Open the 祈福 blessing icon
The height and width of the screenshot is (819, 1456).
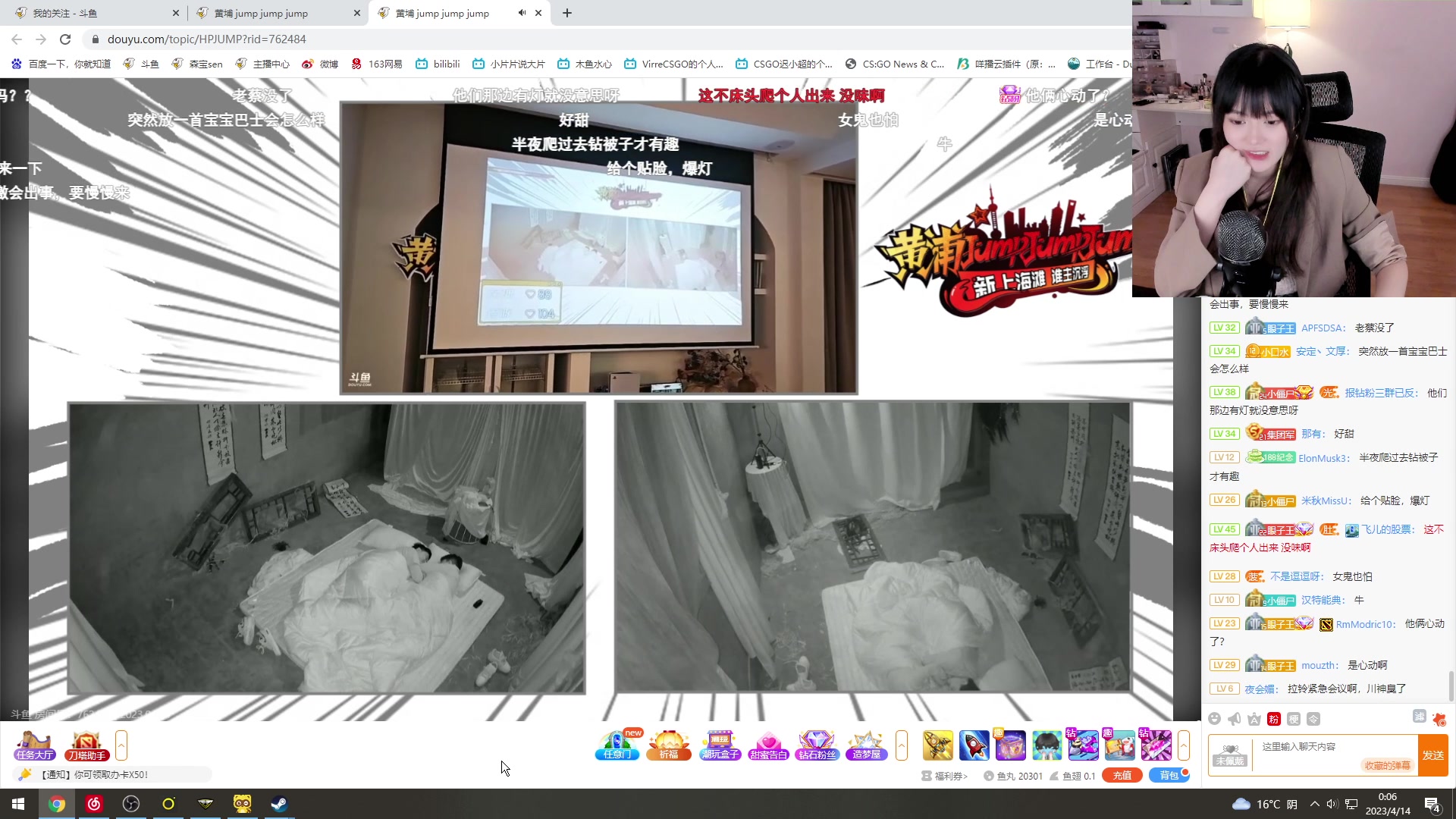click(x=669, y=745)
